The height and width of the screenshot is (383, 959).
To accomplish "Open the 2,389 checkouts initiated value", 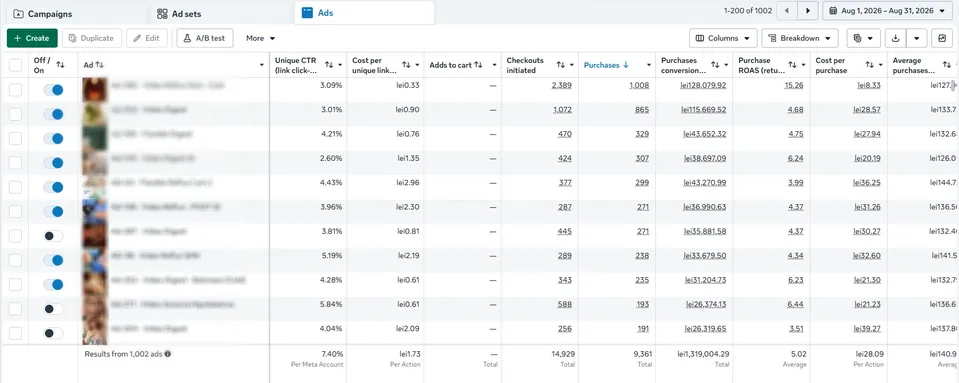I will (x=561, y=85).
